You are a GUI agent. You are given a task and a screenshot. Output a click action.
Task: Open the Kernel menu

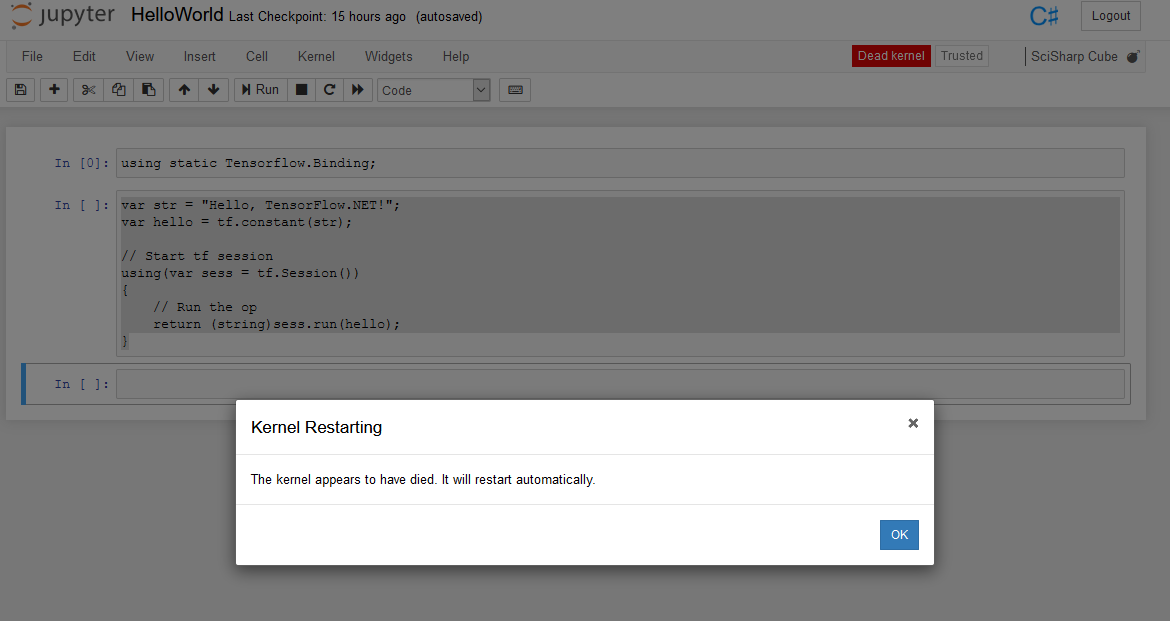point(316,56)
